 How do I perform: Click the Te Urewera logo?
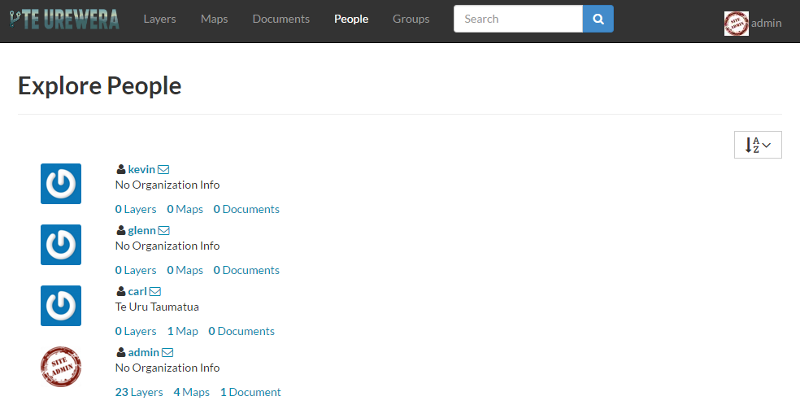click(64, 19)
